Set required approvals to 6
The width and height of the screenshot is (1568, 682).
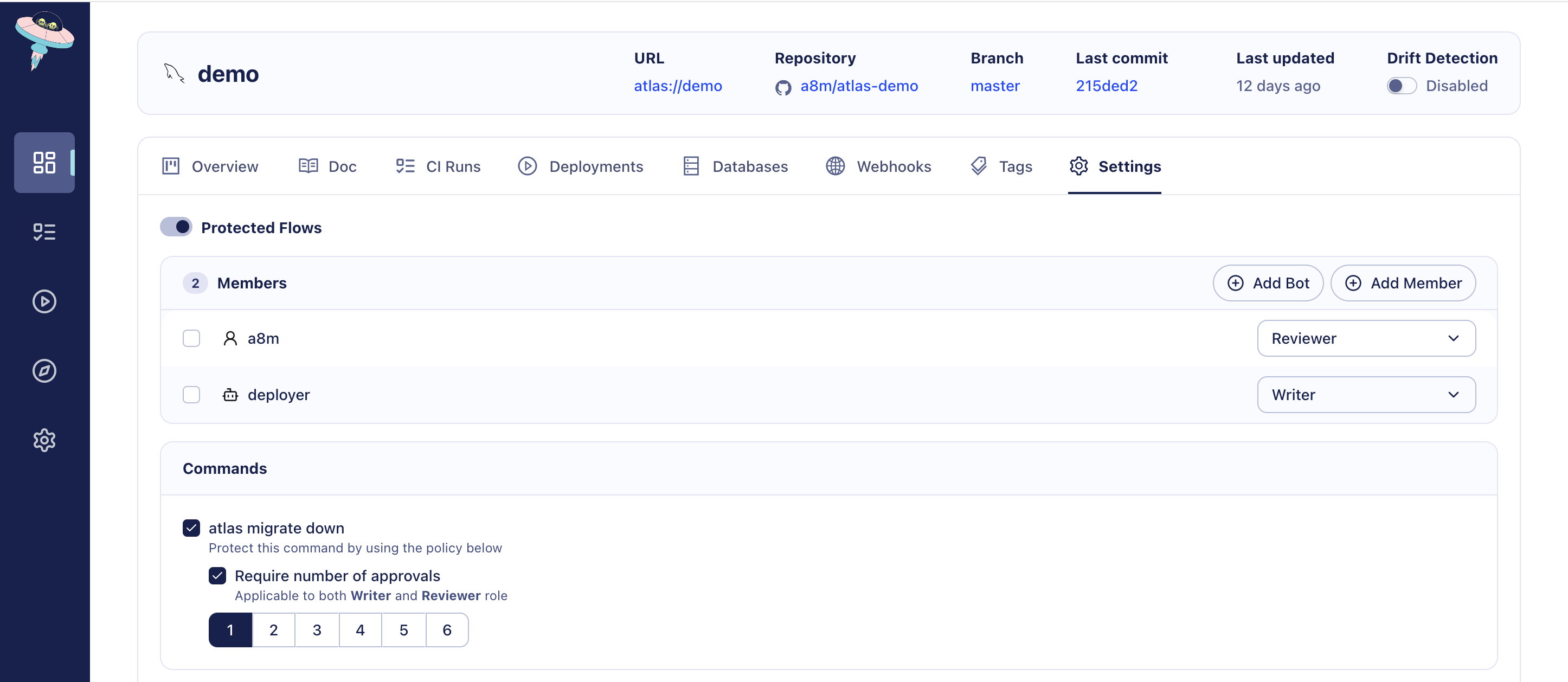(447, 629)
